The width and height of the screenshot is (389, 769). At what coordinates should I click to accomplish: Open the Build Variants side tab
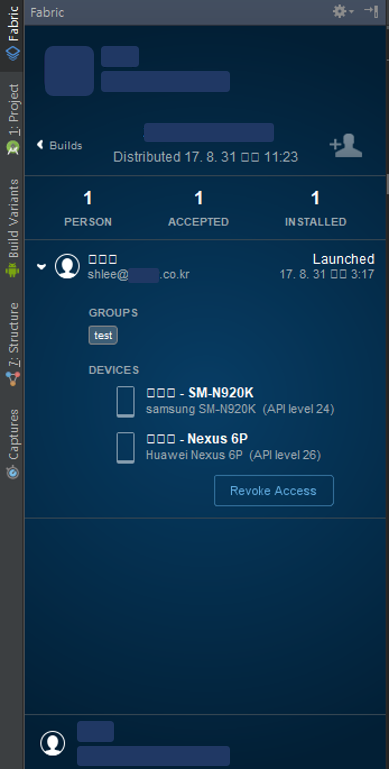tap(12, 228)
